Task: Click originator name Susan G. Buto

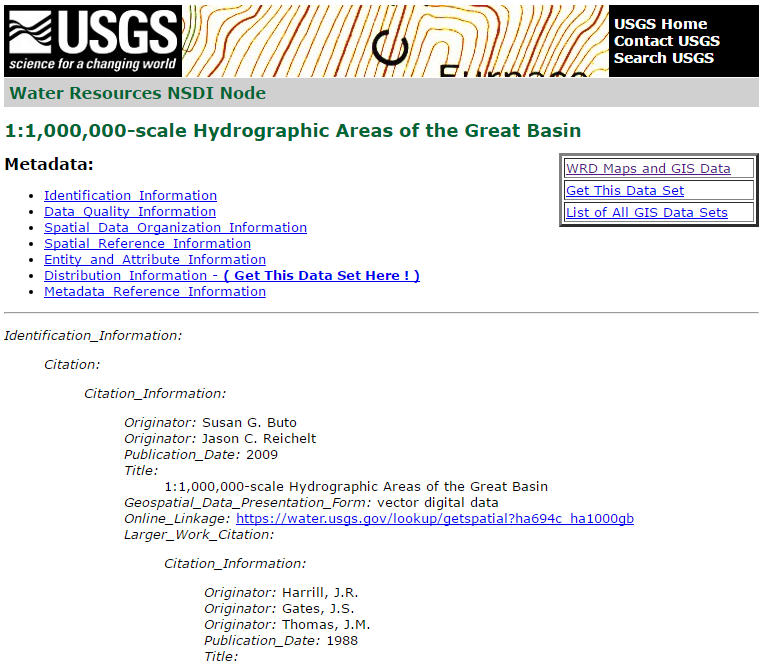Action: click(249, 423)
